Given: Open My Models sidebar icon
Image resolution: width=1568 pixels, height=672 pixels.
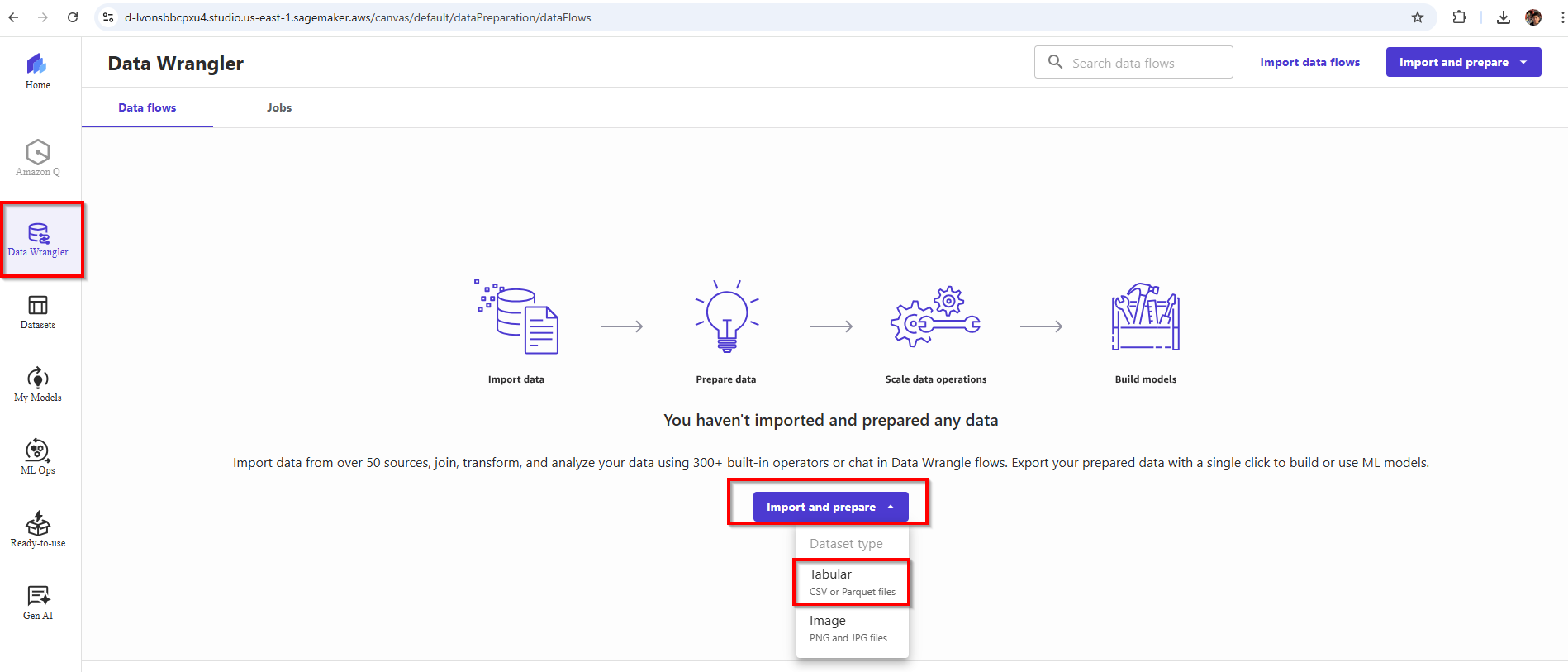Looking at the screenshot, I should 38,384.
